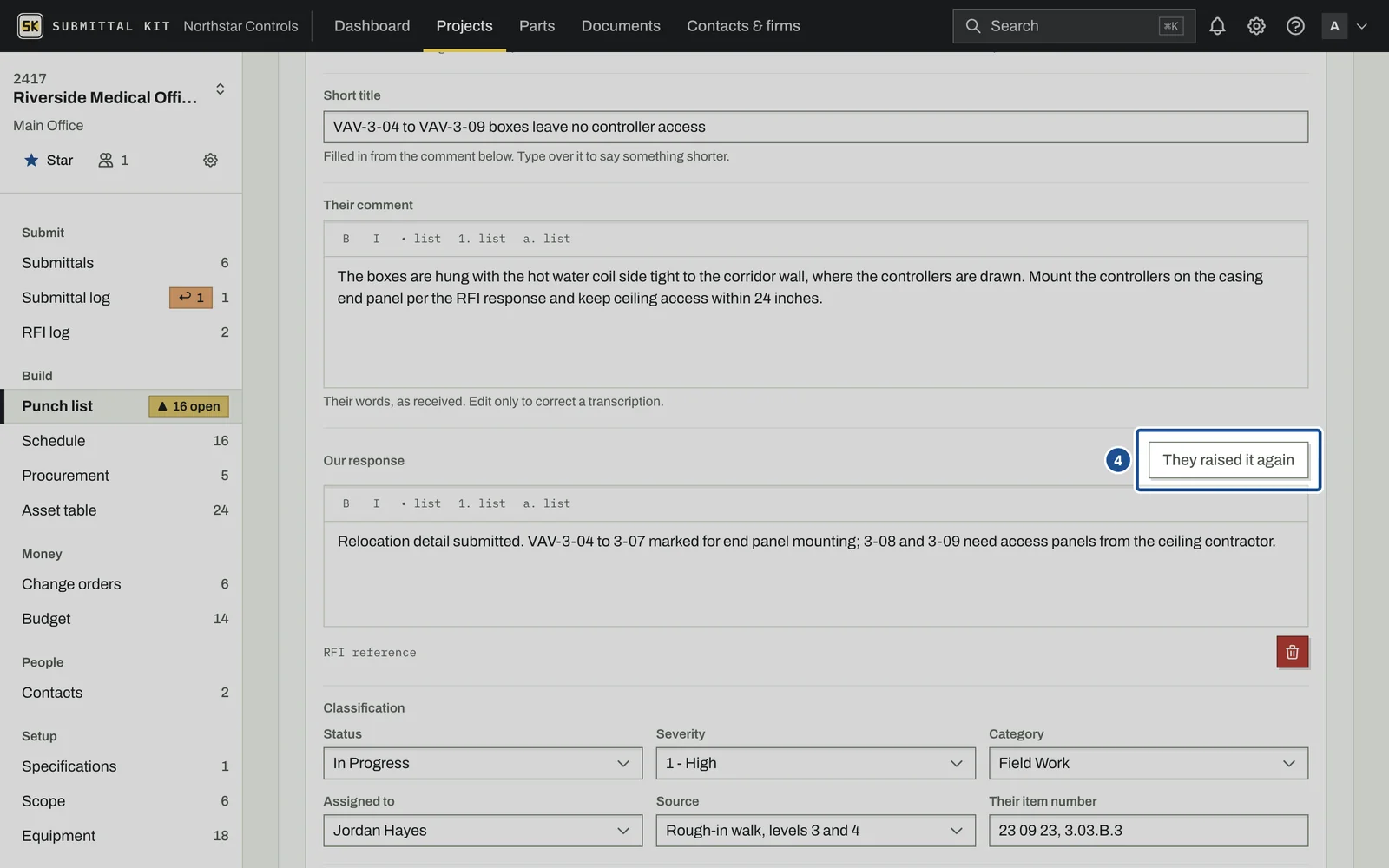Viewport: 1389px width, 868px height.
Task: Toggle Bold in Our response toolbar
Action: [346, 503]
